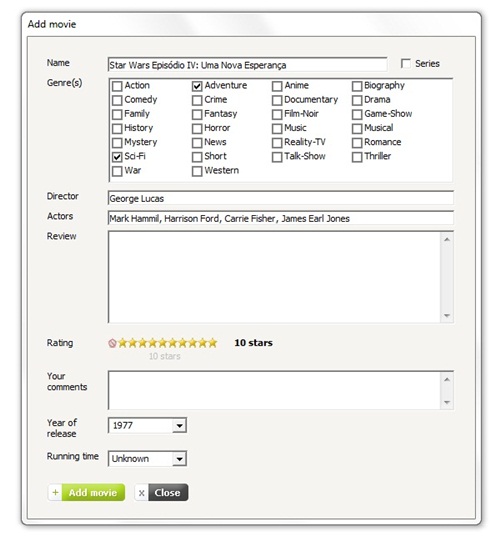Tick the Drama genre
Image resolution: width=500 pixels, height=541 pixels.
[357, 100]
